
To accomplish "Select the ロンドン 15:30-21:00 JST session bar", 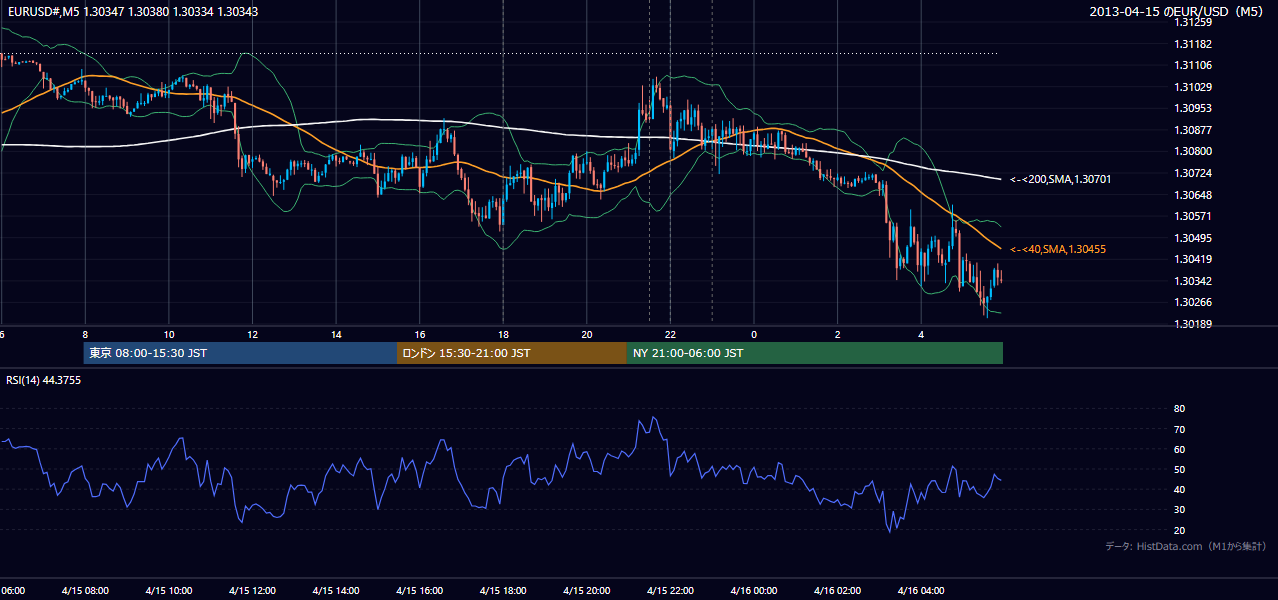I will pyautogui.click(x=512, y=353).
